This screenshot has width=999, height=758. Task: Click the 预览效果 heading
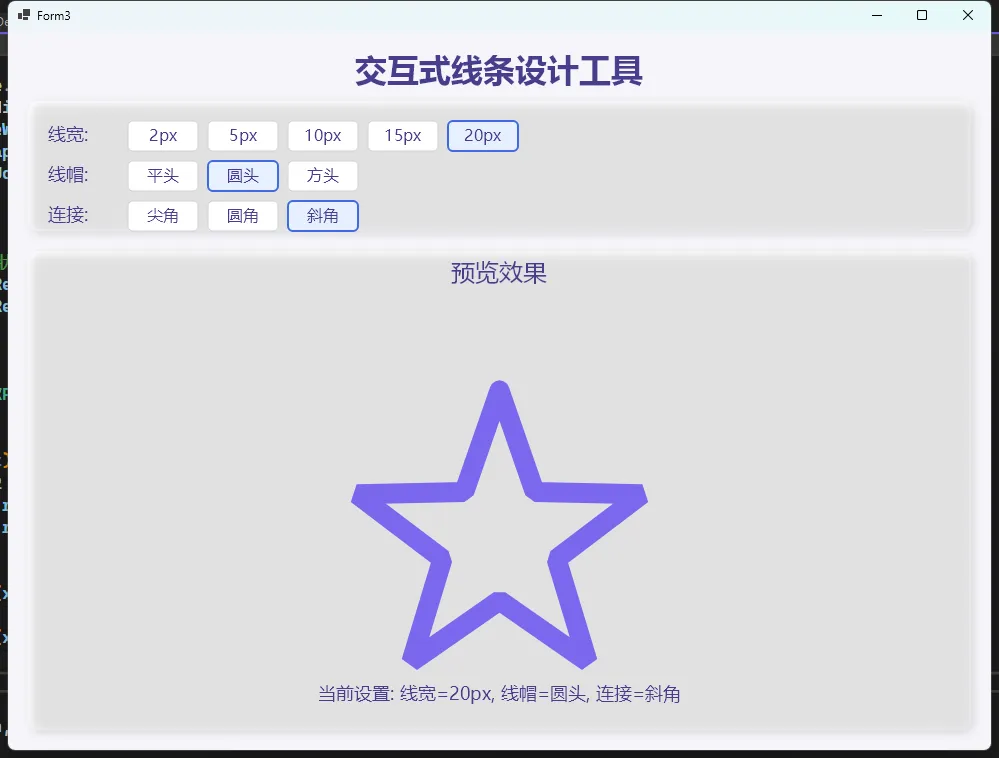499,273
